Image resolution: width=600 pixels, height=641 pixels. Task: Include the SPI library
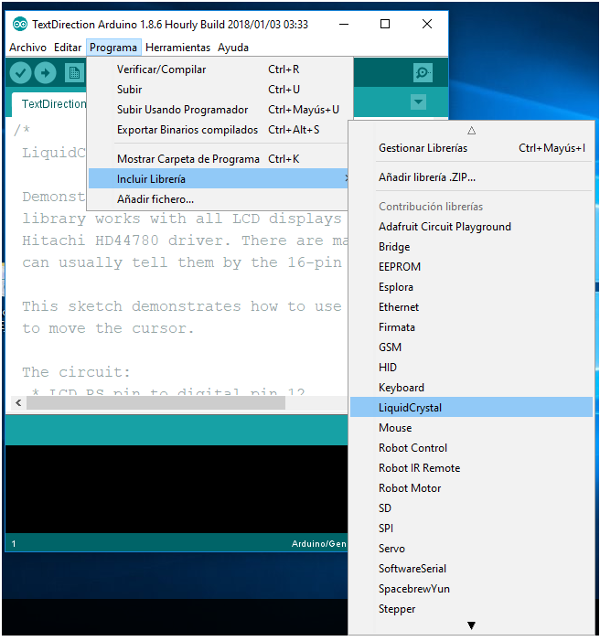coord(471,528)
